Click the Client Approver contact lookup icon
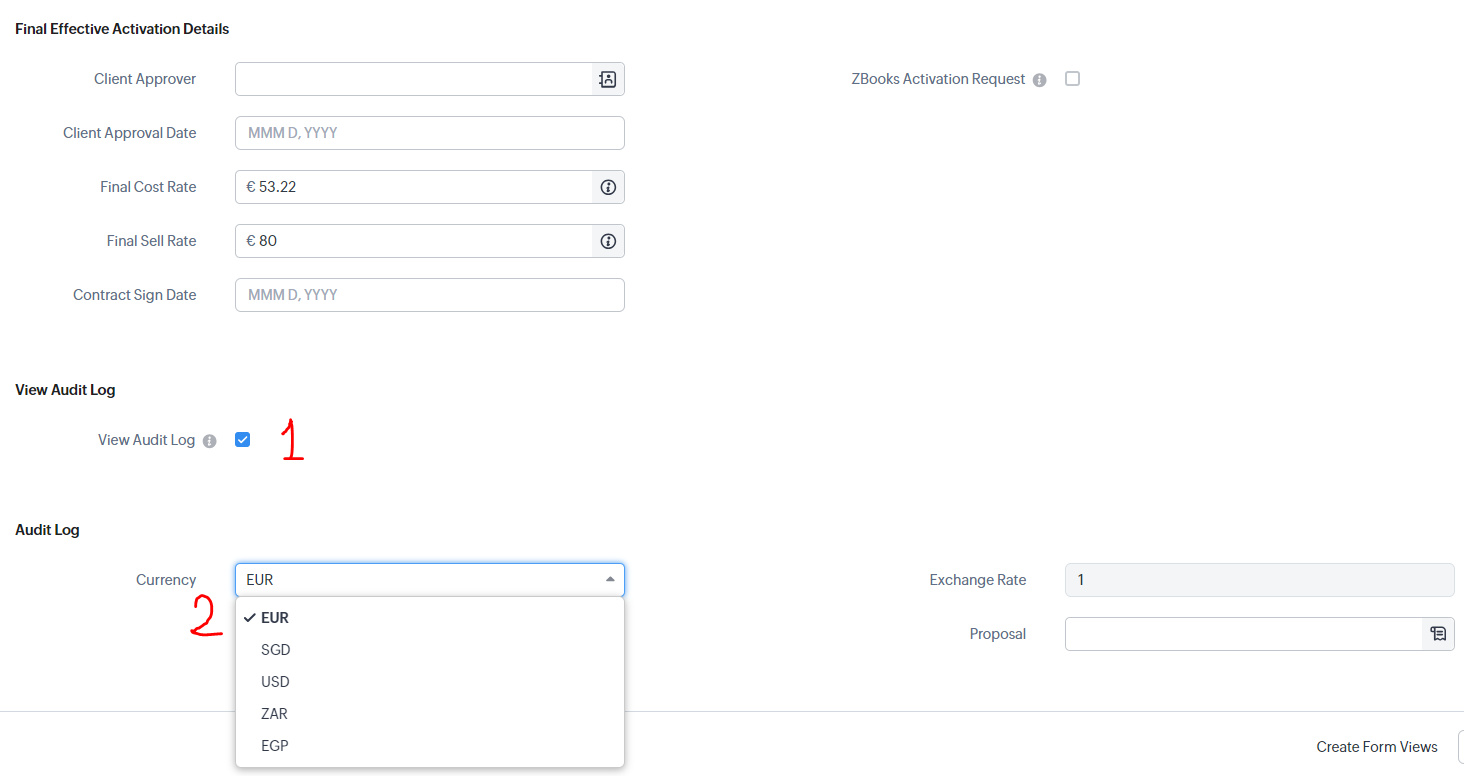 coord(608,79)
